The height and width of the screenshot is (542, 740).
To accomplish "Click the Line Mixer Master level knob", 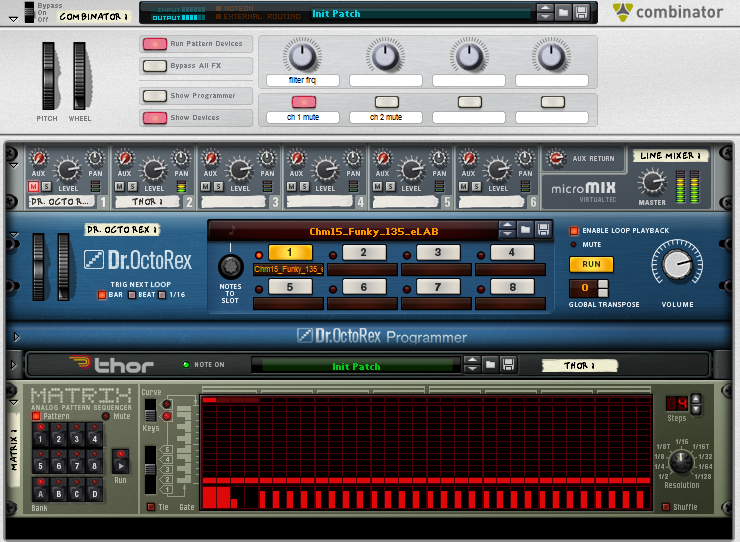I will 652,183.
